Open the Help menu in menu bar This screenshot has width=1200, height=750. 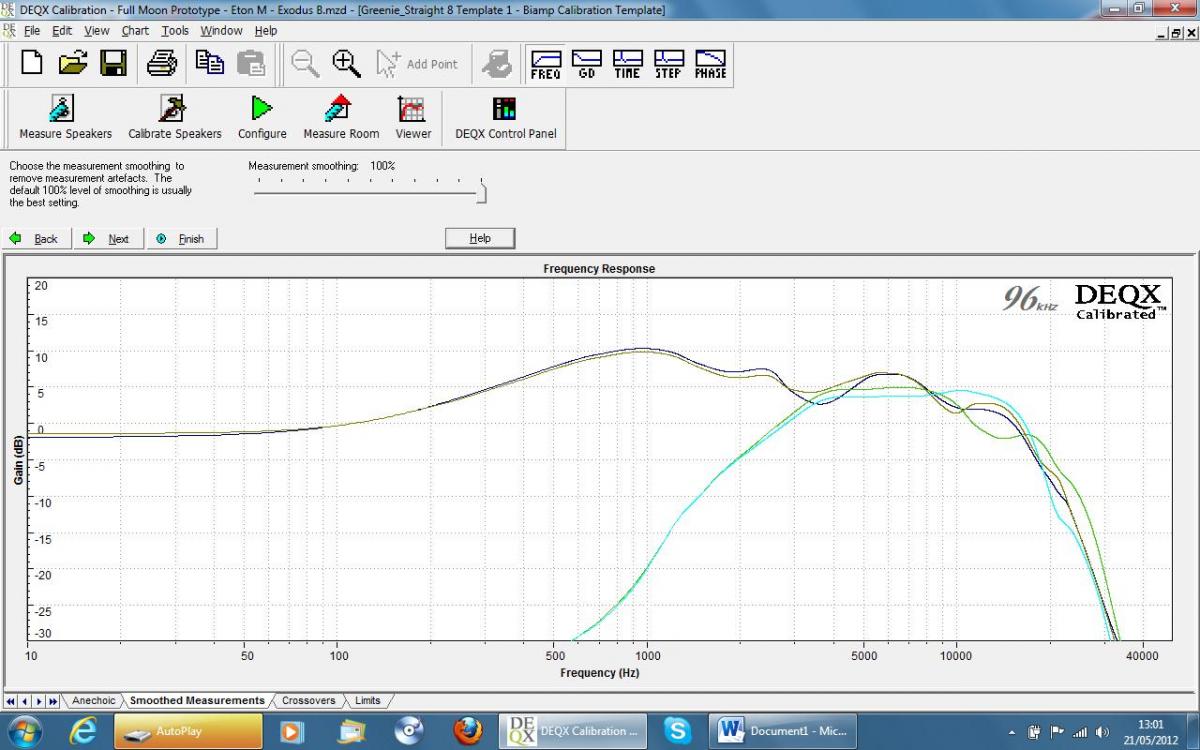266,31
